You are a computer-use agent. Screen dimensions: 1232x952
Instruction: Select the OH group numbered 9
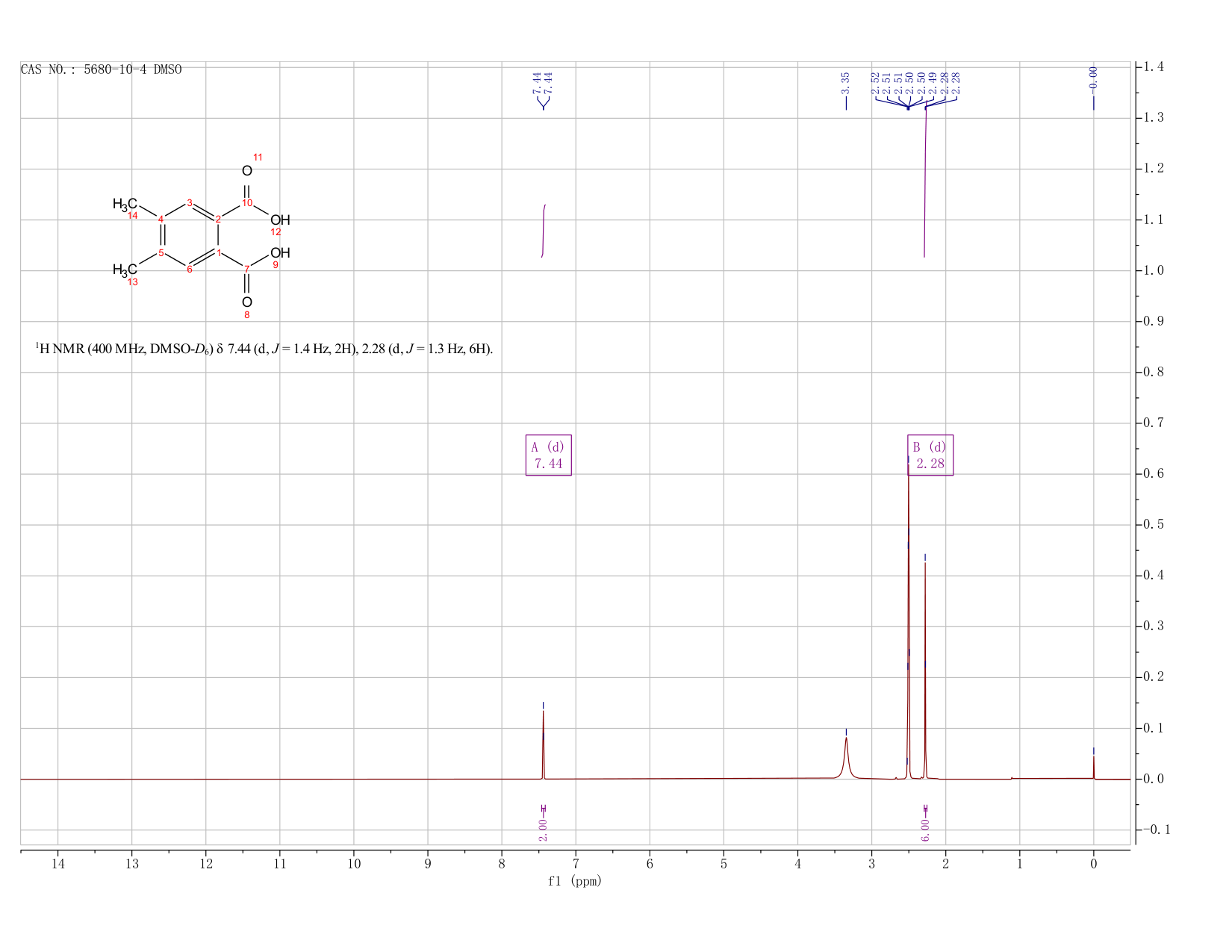(x=280, y=254)
